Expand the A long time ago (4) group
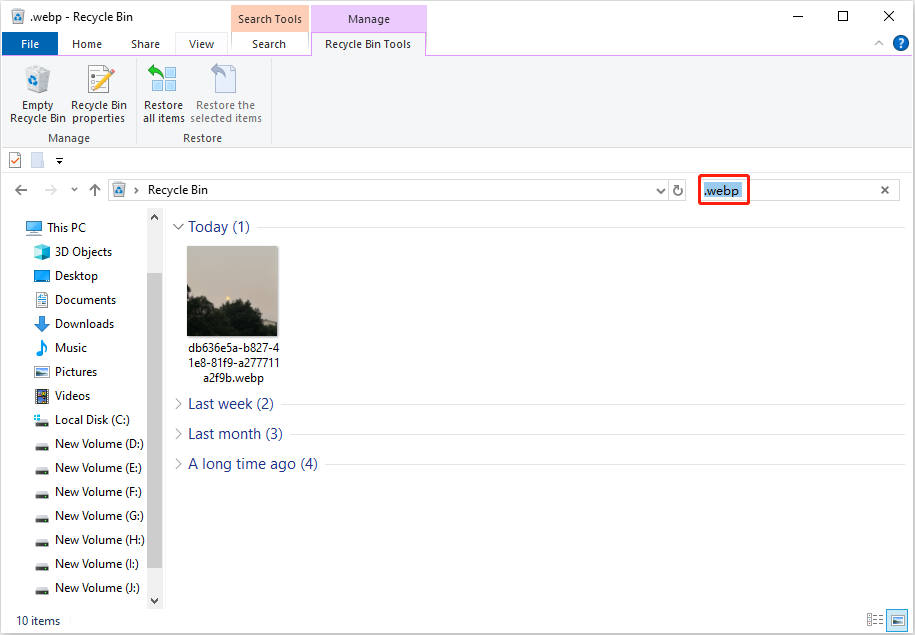The image size is (915, 635). 179,464
